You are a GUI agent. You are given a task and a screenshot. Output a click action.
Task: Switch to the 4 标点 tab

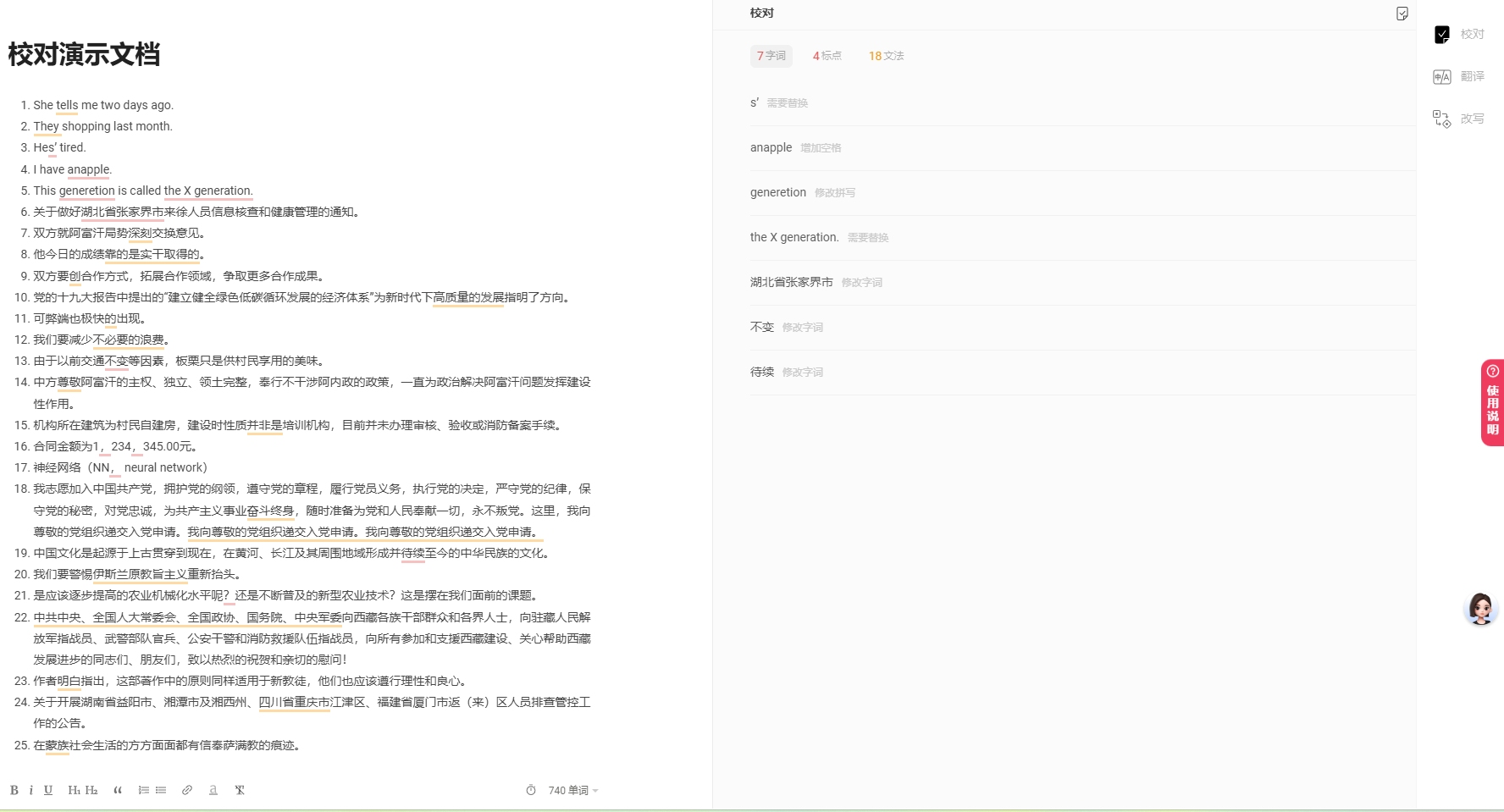pos(827,56)
